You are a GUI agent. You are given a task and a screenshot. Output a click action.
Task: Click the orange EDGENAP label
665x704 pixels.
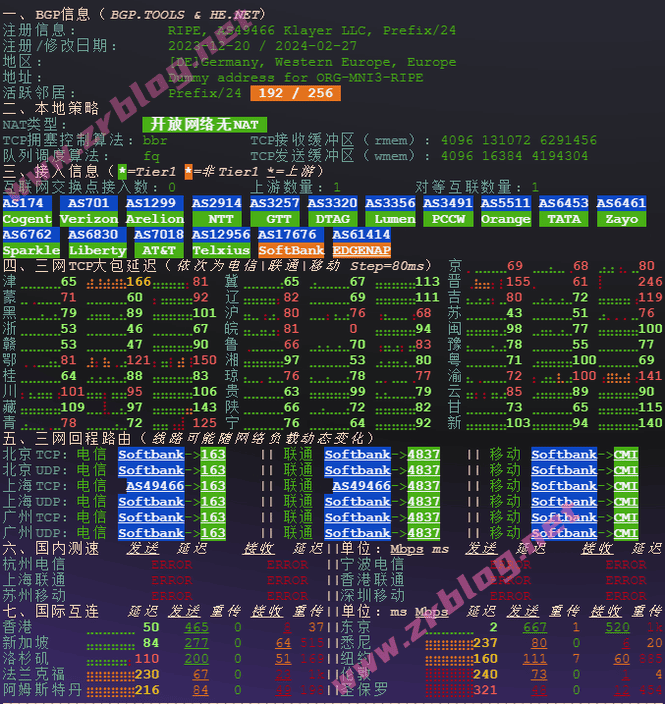pos(361,250)
